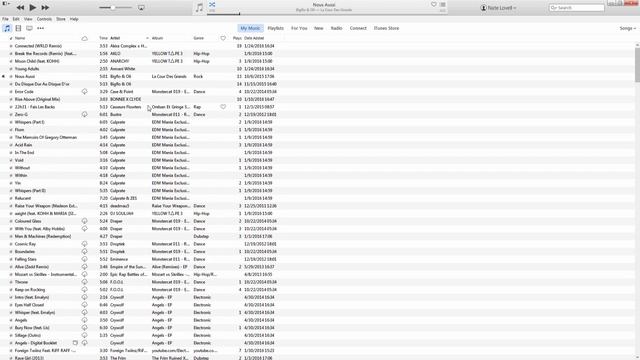The width and height of the screenshot is (640, 360).
Task: Uncheck the Void song checkbox
Action: (x=11, y=160)
